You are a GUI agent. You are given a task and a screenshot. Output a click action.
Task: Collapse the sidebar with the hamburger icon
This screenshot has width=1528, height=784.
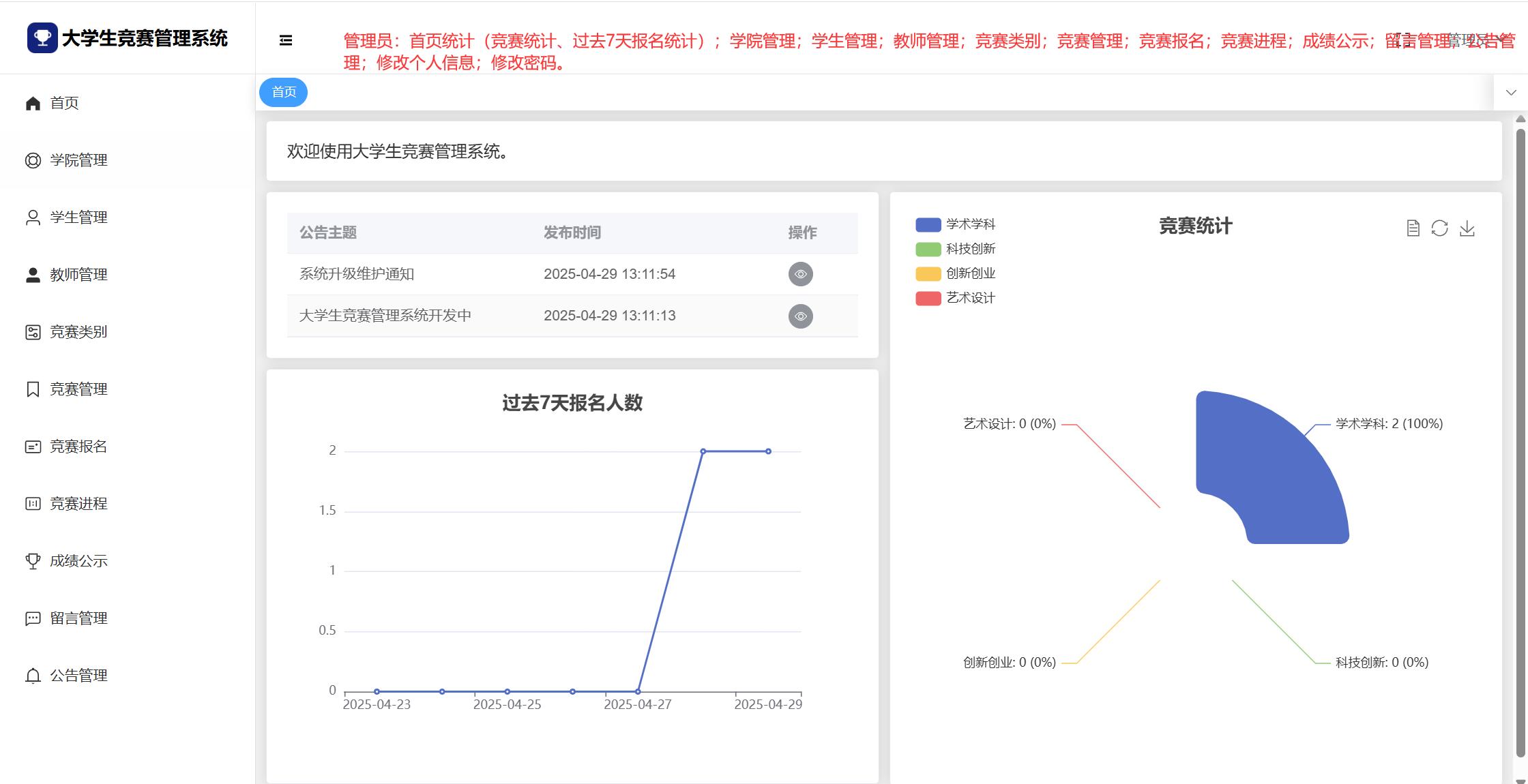point(286,41)
